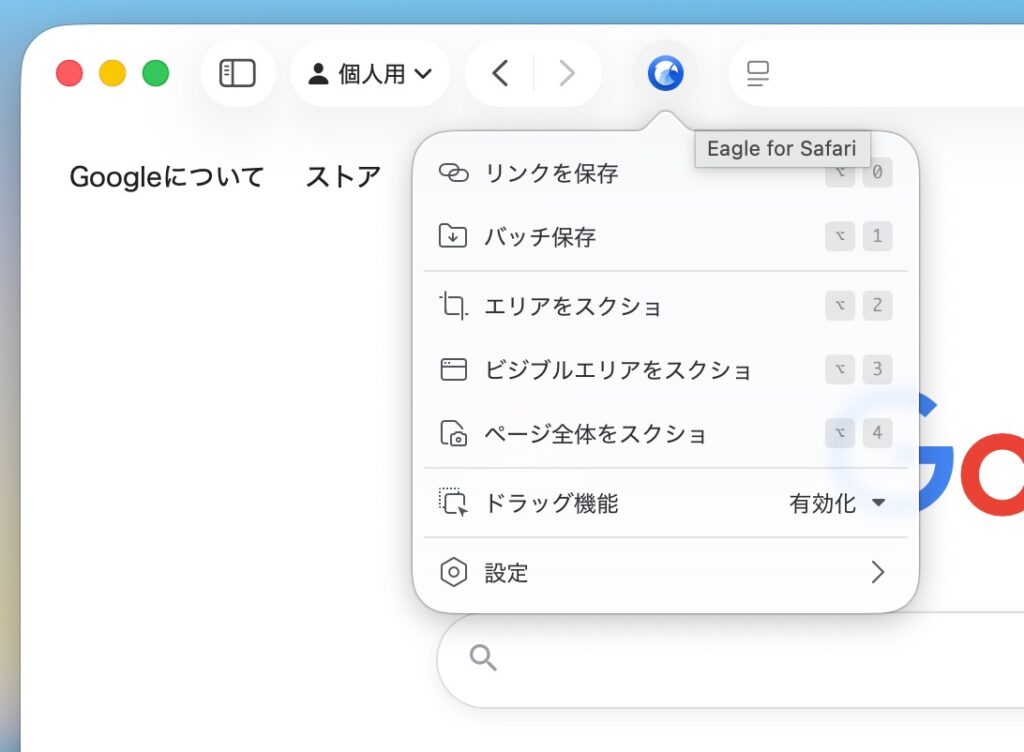Open the Googleについて link
Screen dimensions: 1024x752
(166, 177)
